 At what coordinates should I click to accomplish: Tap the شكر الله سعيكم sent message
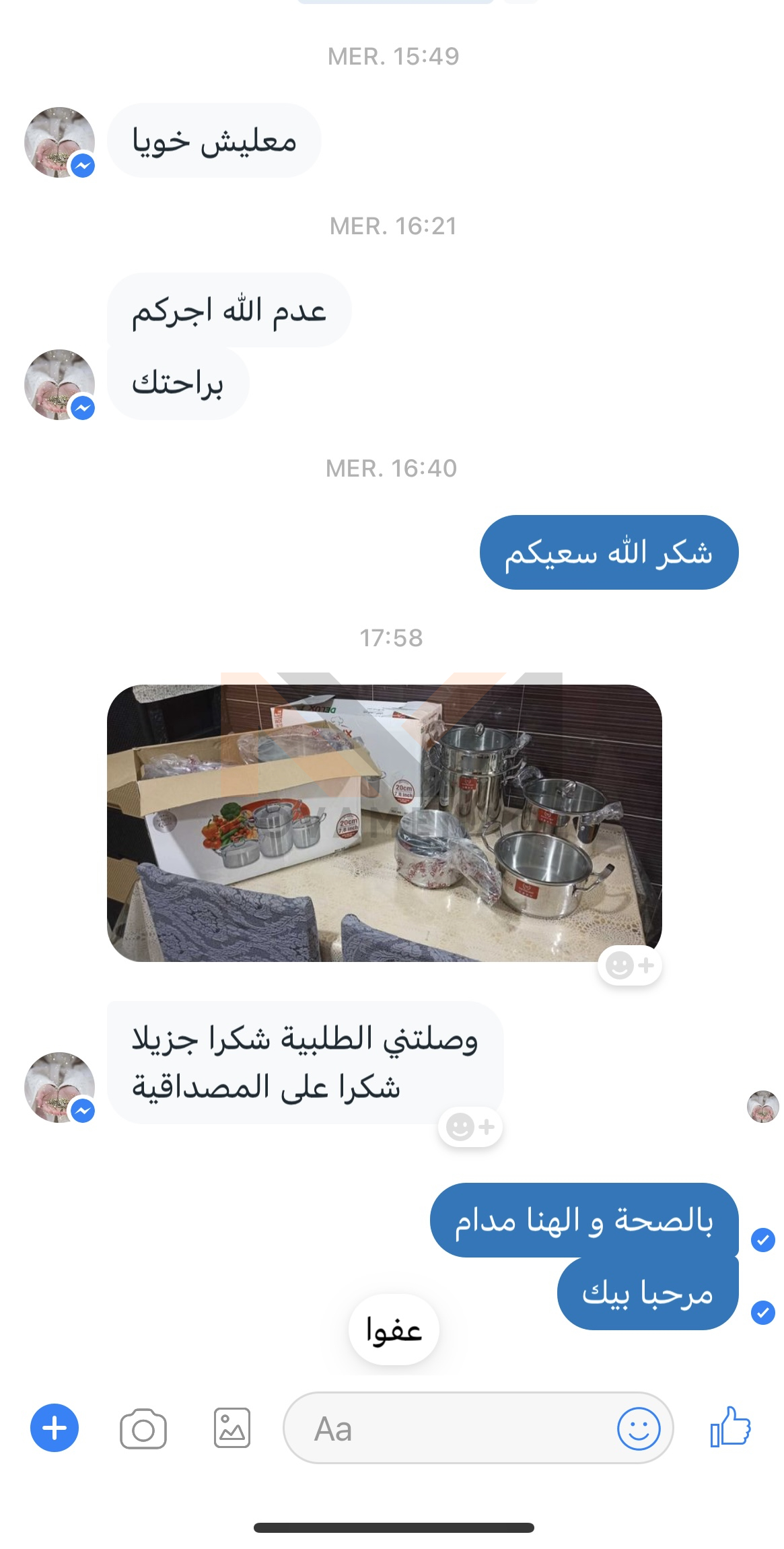609,553
